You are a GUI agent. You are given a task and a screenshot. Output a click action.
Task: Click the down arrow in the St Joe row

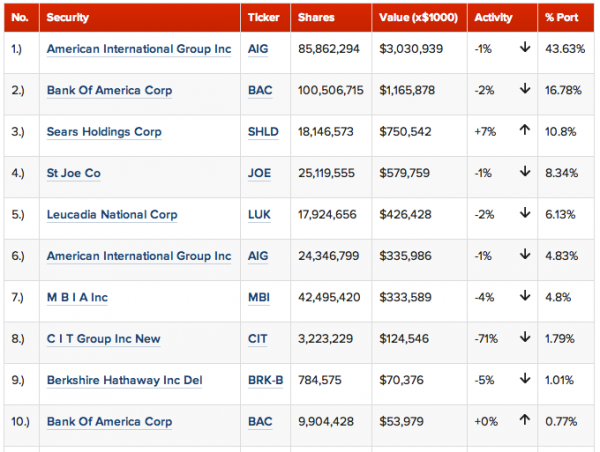click(524, 173)
